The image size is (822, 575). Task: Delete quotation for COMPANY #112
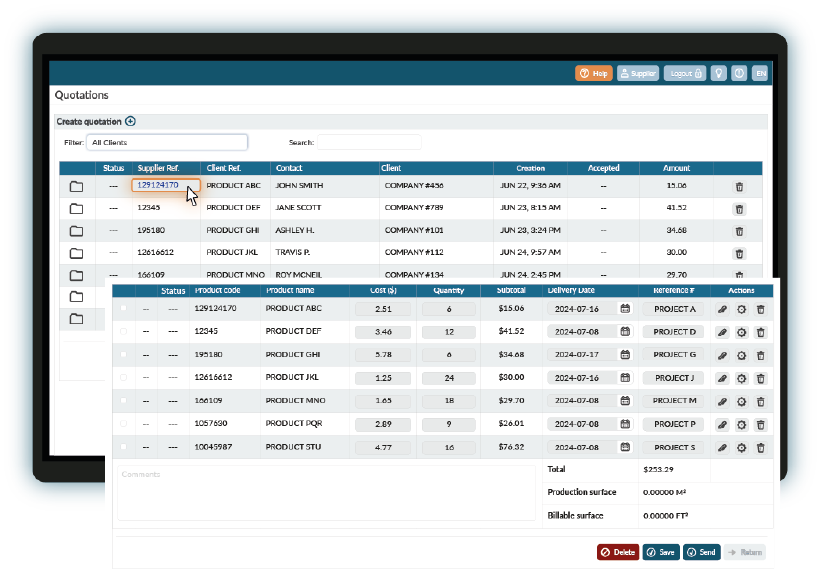[739, 254]
